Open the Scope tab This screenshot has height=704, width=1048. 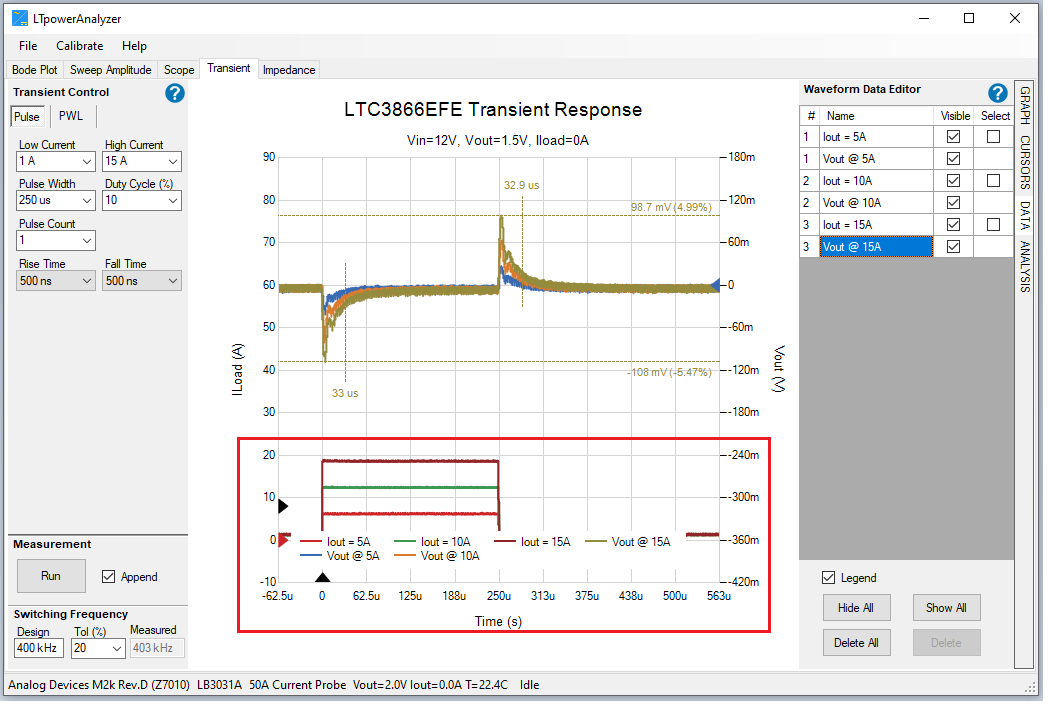click(x=178, y=69)
